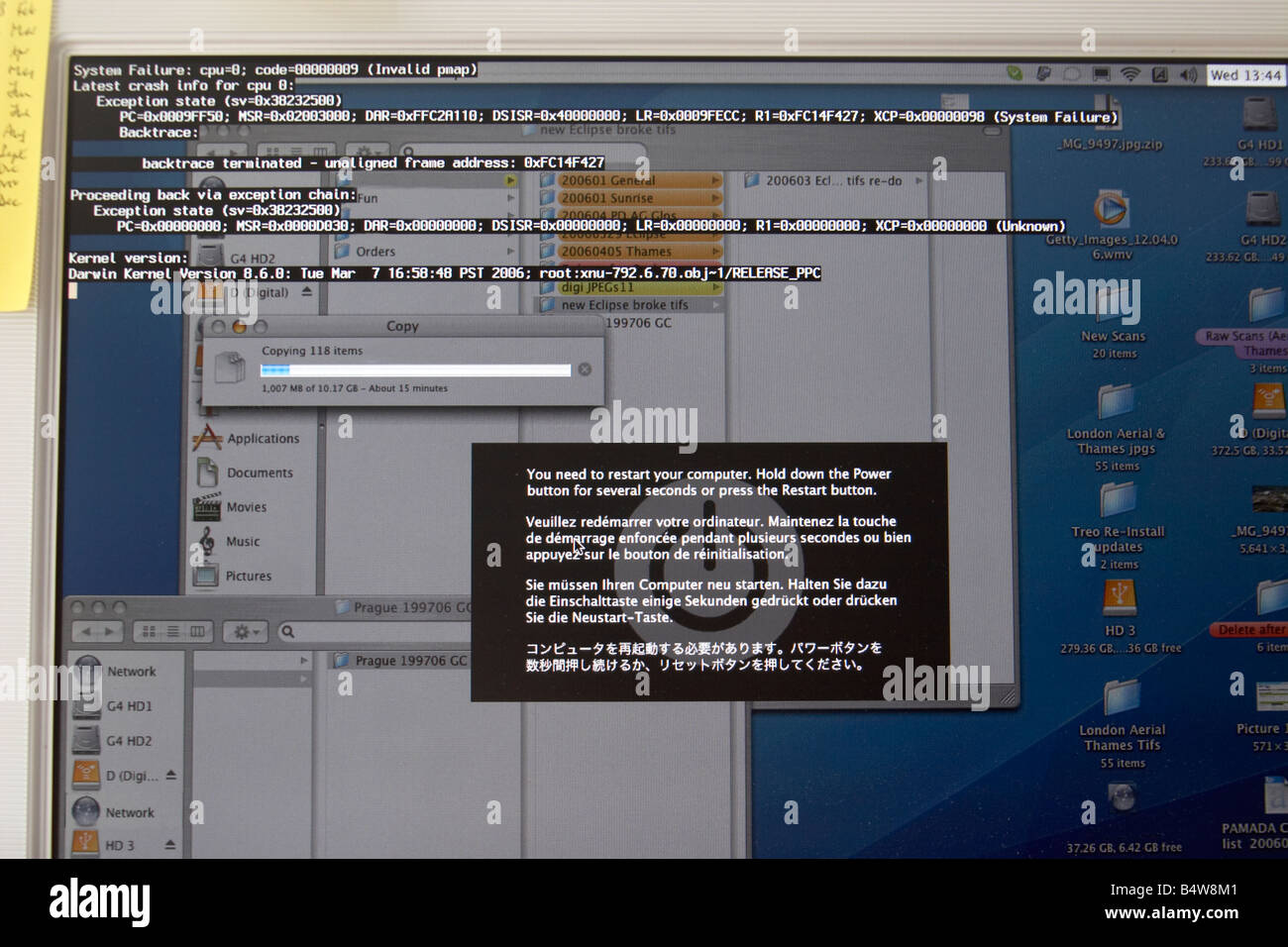1288x947 pixels.
Task: Expand arrow of Orders folder row
Action: tap(511, 252)
